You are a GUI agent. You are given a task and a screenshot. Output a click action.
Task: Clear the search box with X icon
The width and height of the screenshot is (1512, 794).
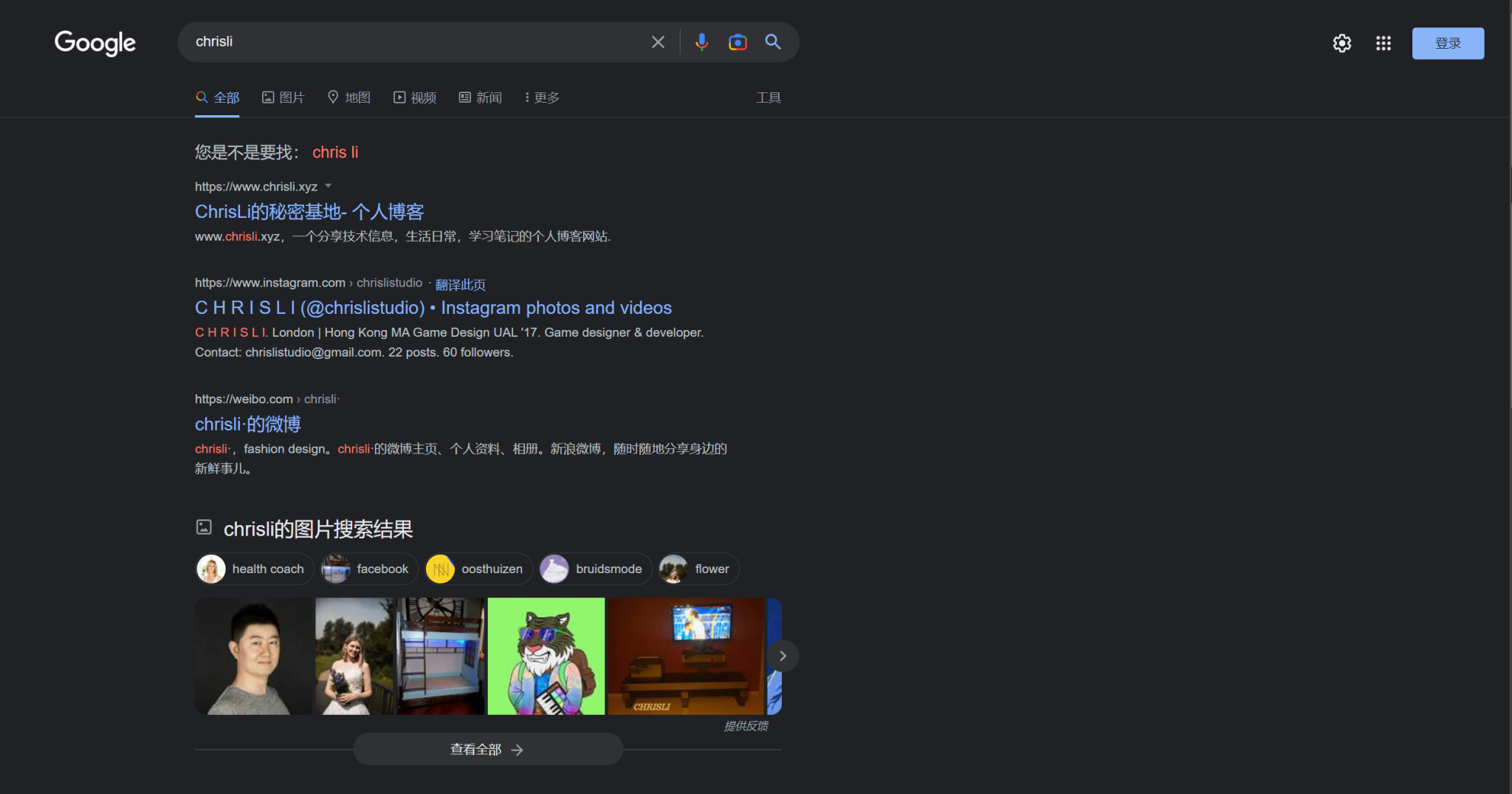point(658,42)
